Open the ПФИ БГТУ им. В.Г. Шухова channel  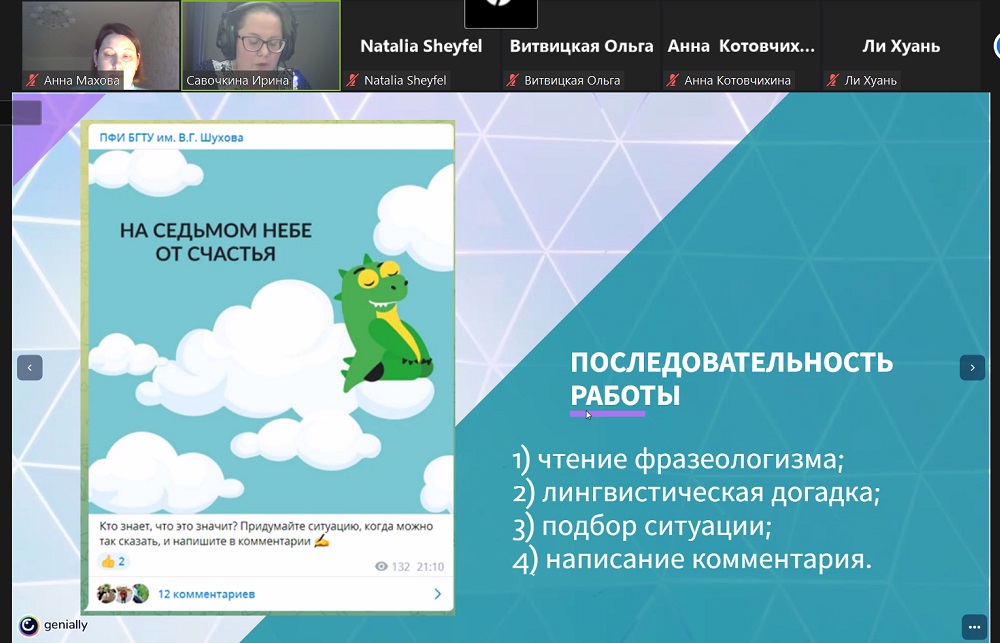(165, 138)
